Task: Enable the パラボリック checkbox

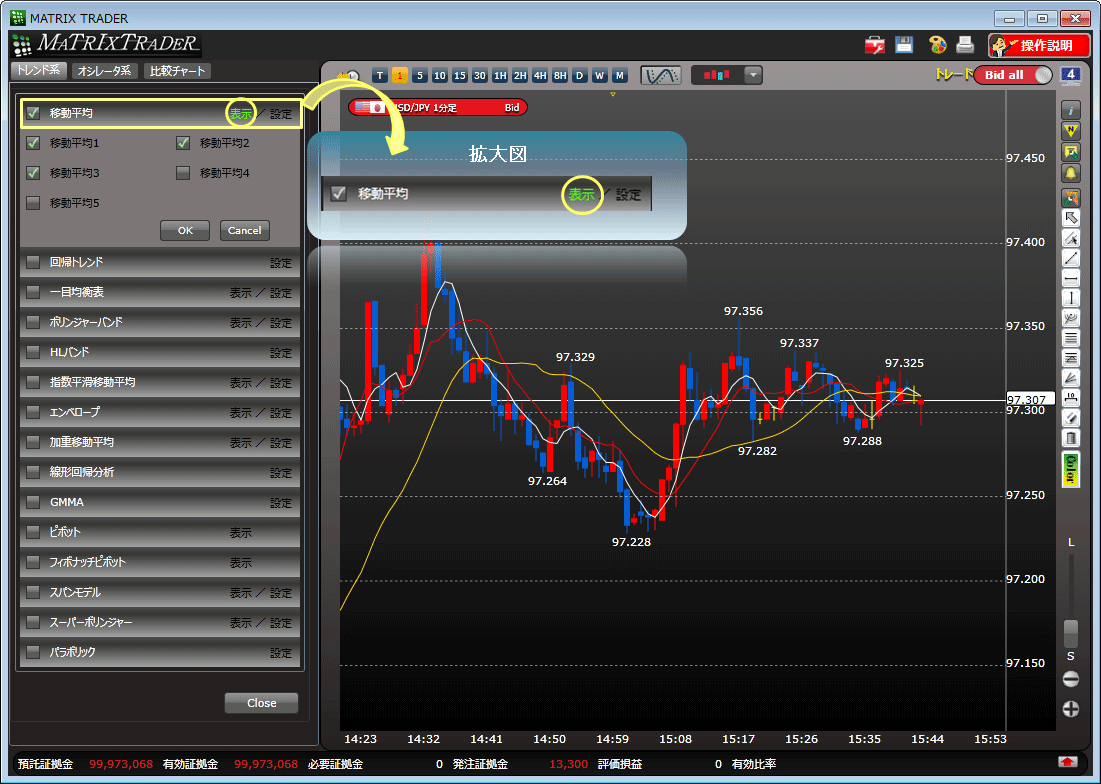Action: click(x=33, y=652)
